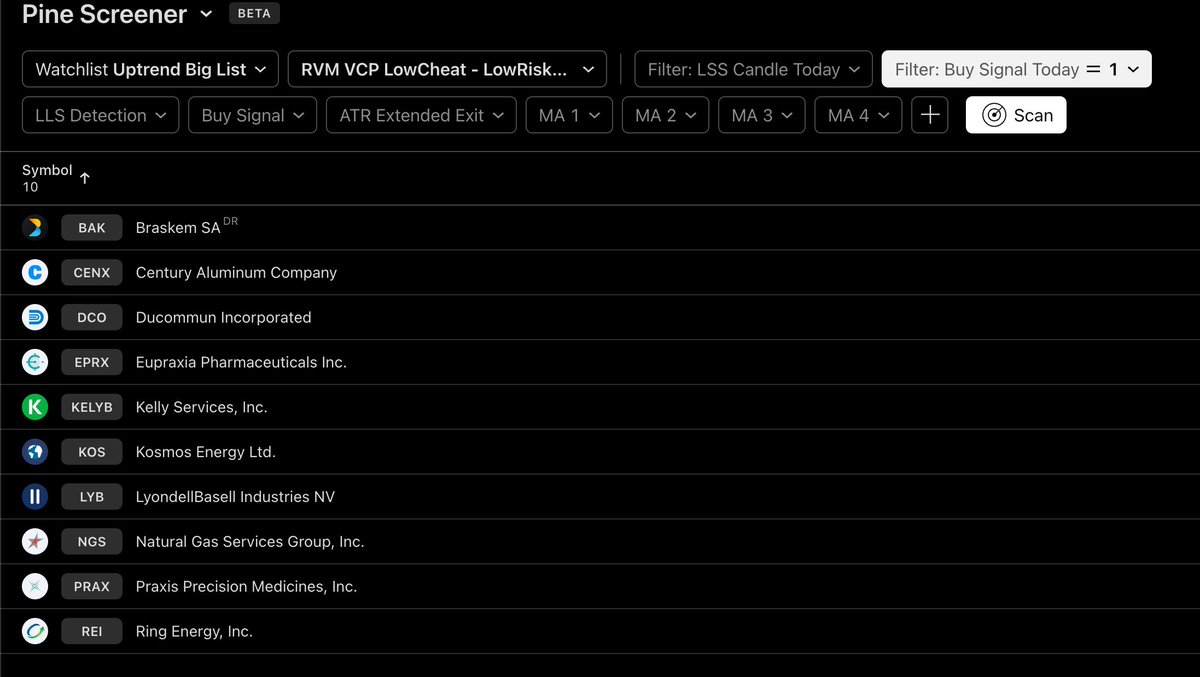Select the Ducommun Incorporated name
Screen dimensions: 1200x677
pyautogui.click(x=223, y=317)
